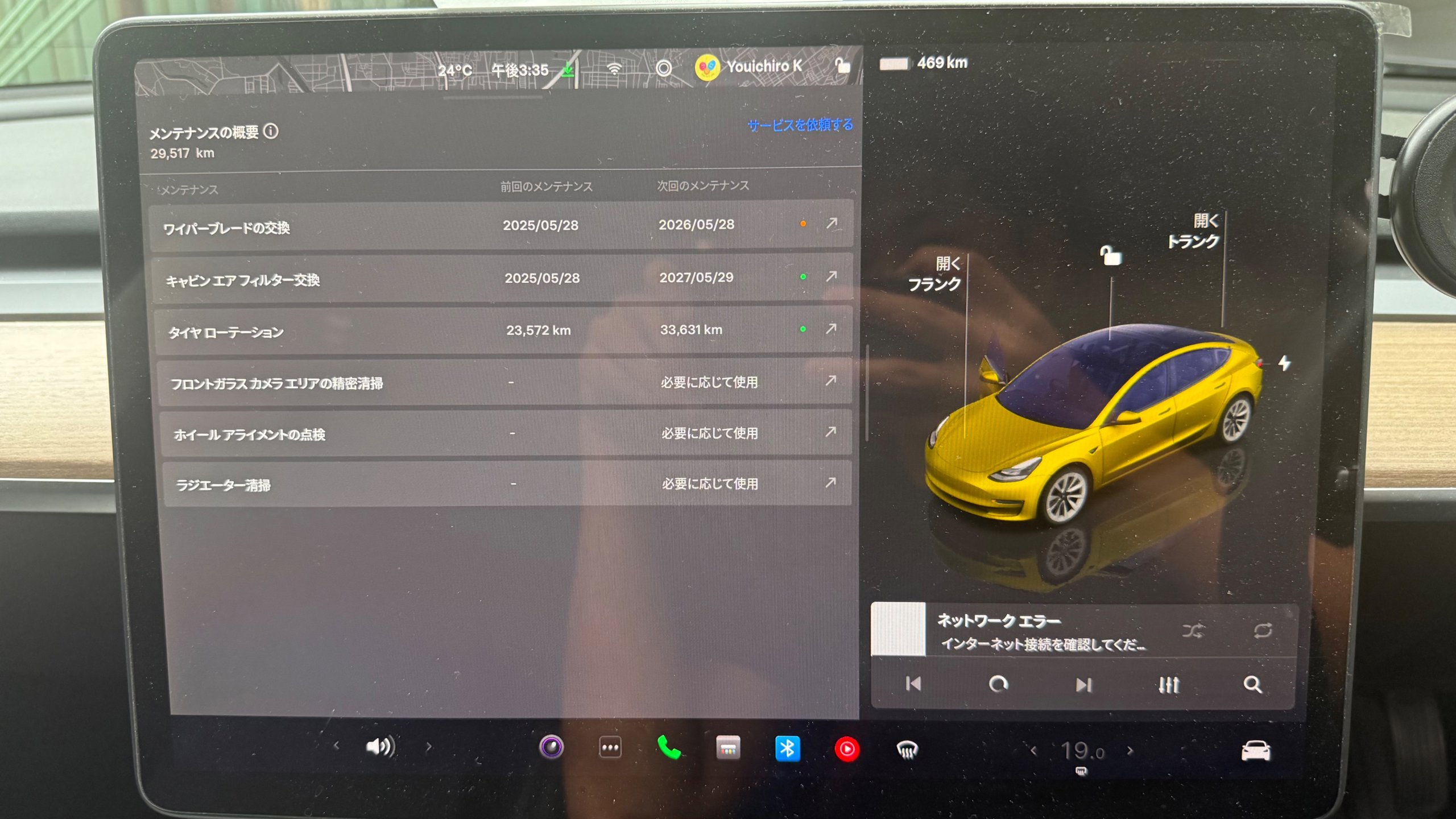Viewport: 1456px width, 819px height.
Task: Open the phone app icon
Action: click(668, 748)
